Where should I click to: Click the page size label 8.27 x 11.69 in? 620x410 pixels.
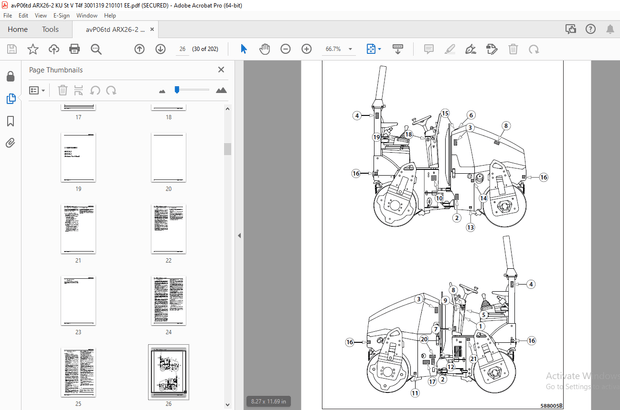pyautogui.click(x=268, y=401)
